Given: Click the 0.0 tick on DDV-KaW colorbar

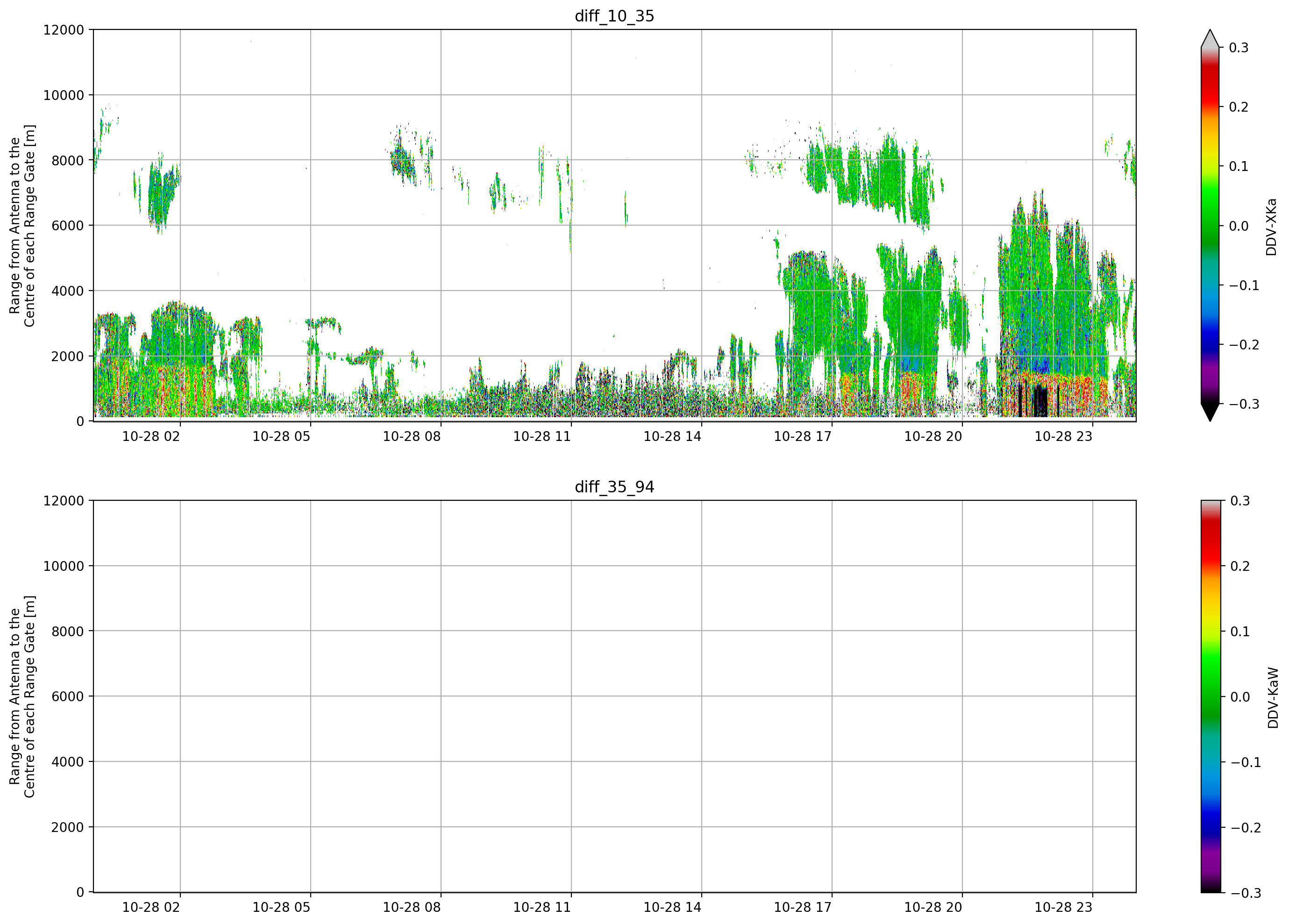Looking at the screenshot, I should pos(1239,697).
